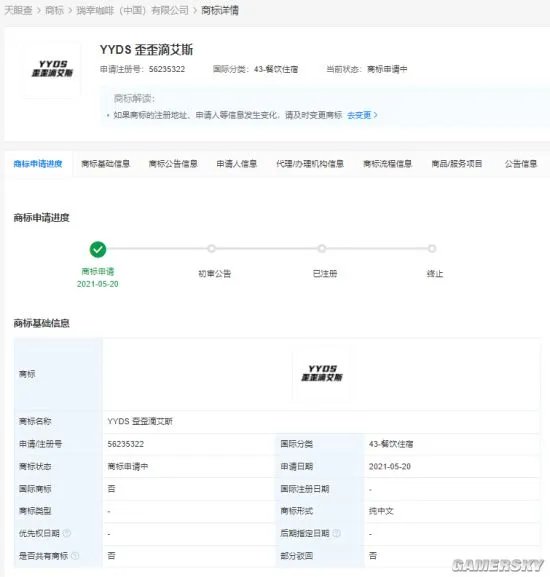The width and height of the screenshot is (550, 577).
Task: Click the 去变更 link
Action: [x=359, y=115]
